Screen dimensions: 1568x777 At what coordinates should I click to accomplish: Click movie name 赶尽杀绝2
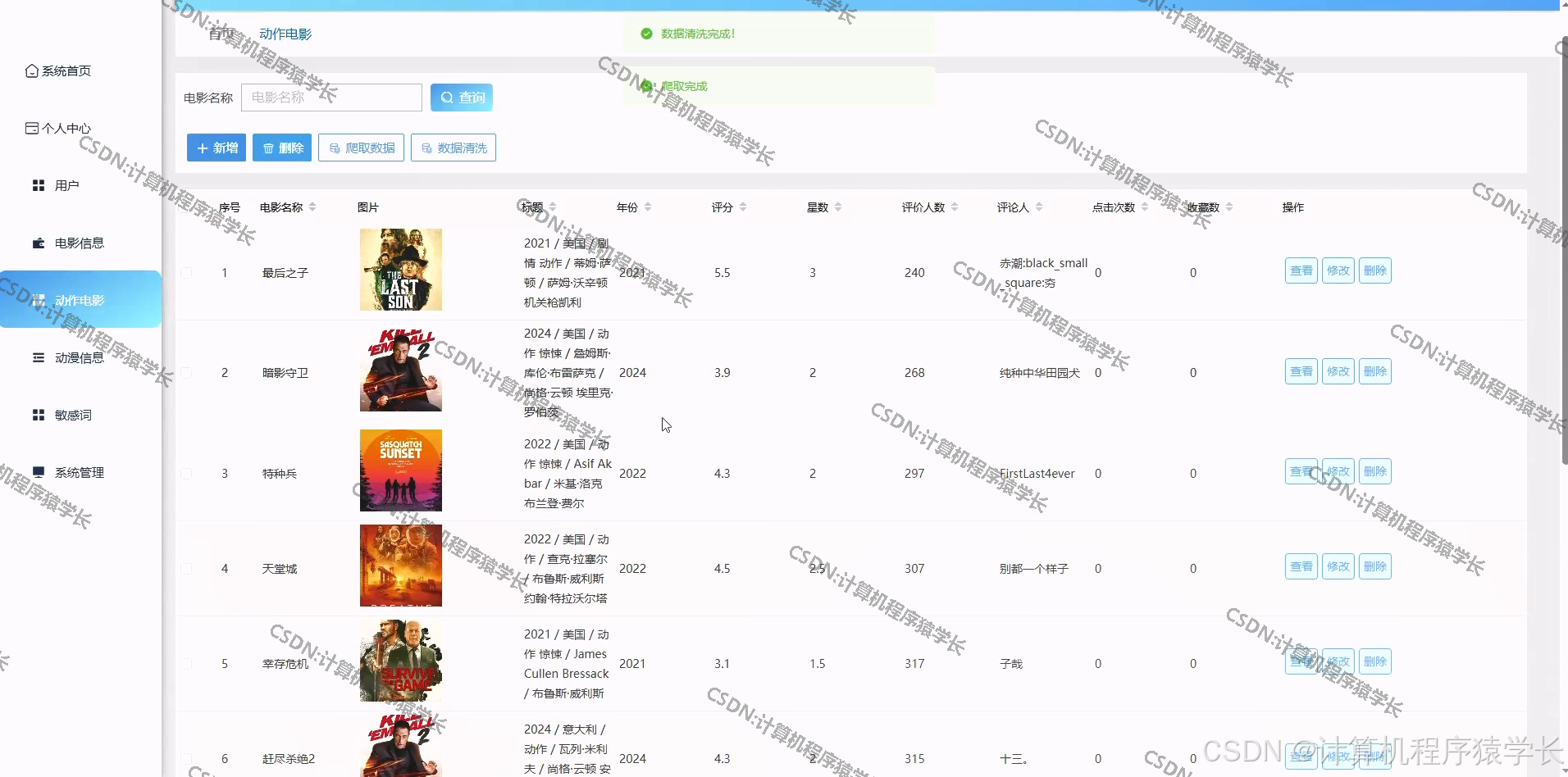[x=289, y=759]
